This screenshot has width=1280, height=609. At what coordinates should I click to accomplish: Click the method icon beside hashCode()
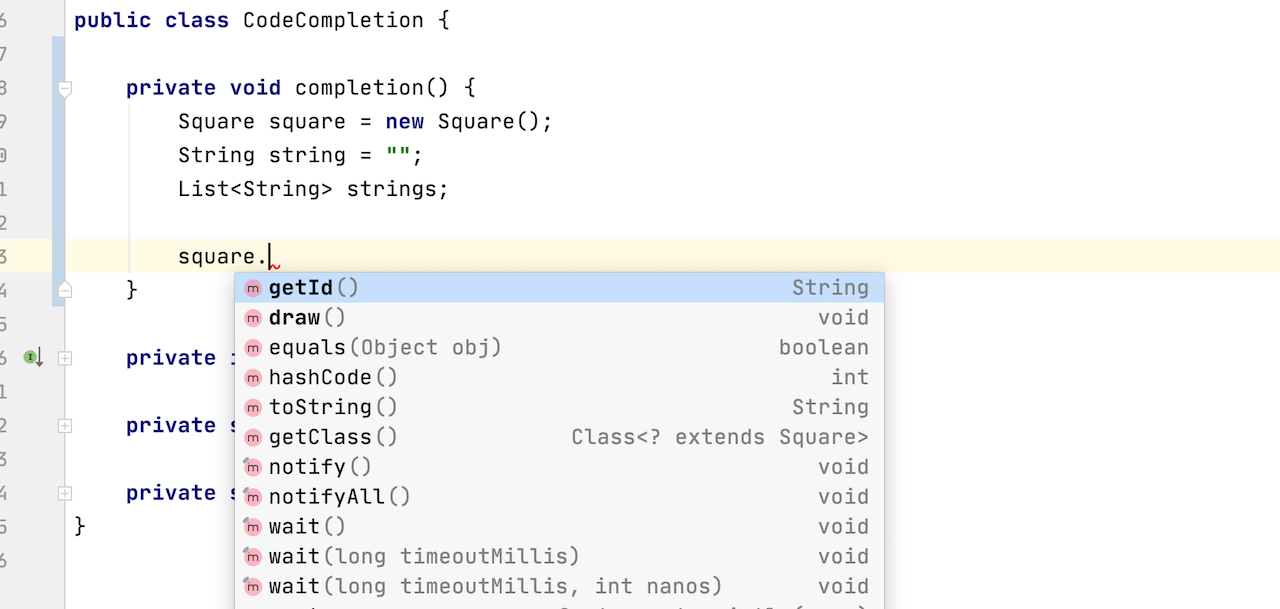pyautogui.click(x=253, y=378)
